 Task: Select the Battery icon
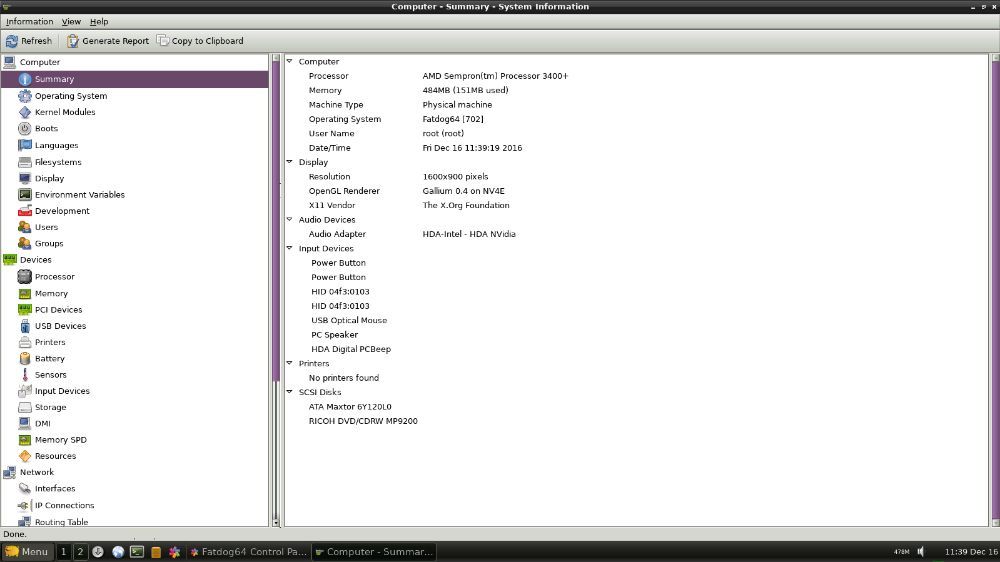tap(25, 359)
